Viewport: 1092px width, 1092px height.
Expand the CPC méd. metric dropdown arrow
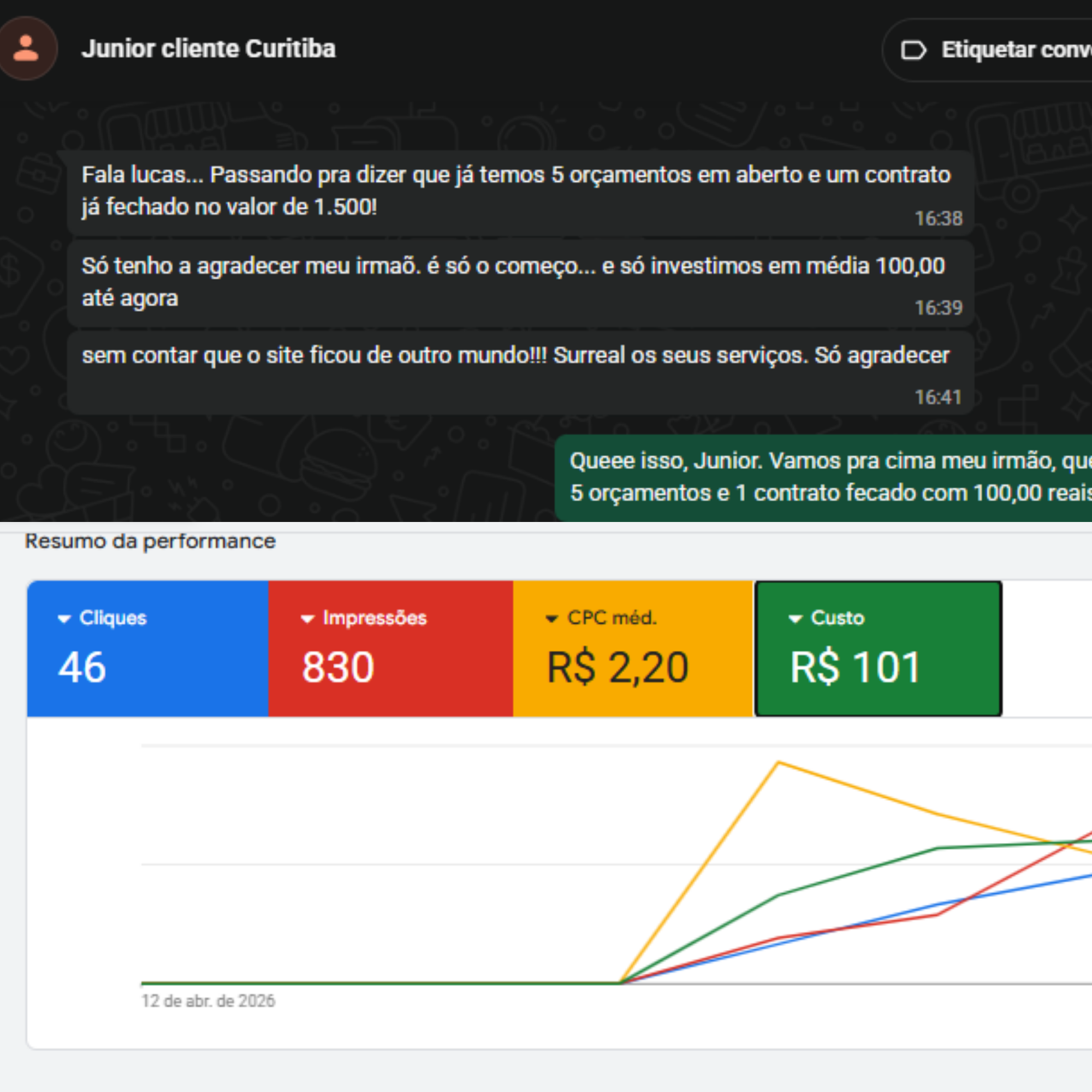pos(551,619)
